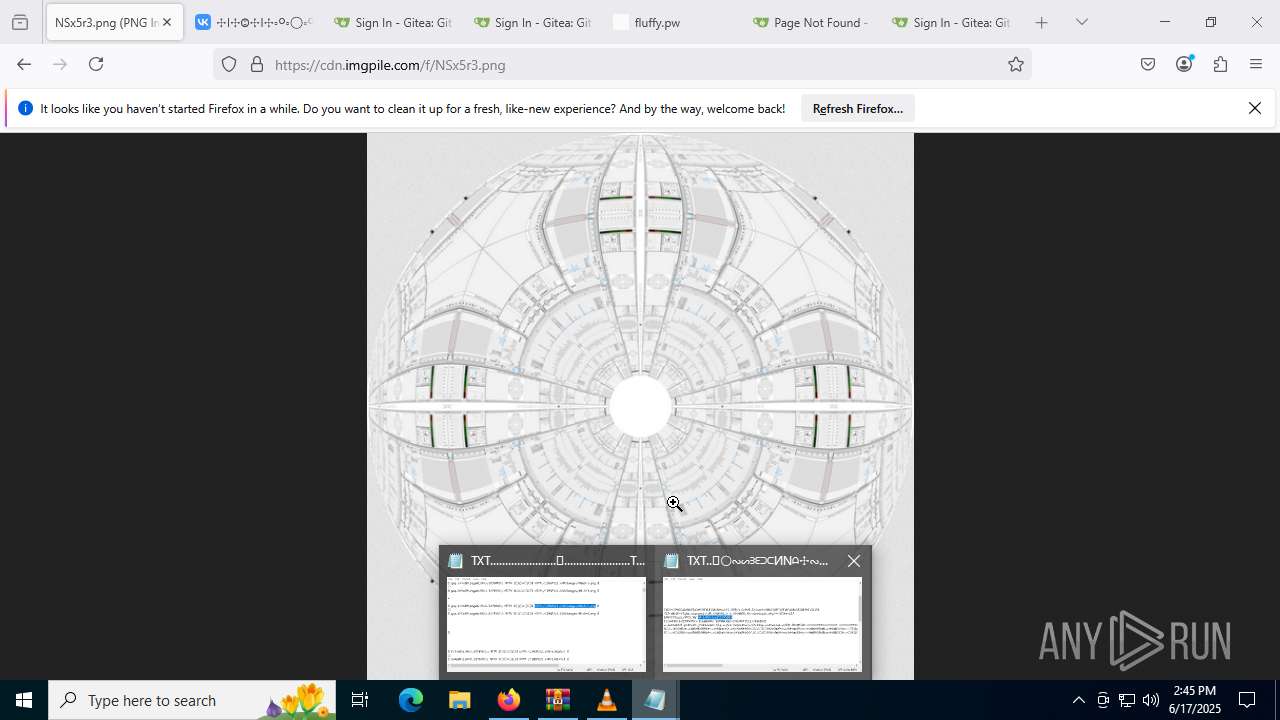Viewport: 1280px width, 720px height.
Task: Switch to the fluffy.pw tab
Action: 672,22
